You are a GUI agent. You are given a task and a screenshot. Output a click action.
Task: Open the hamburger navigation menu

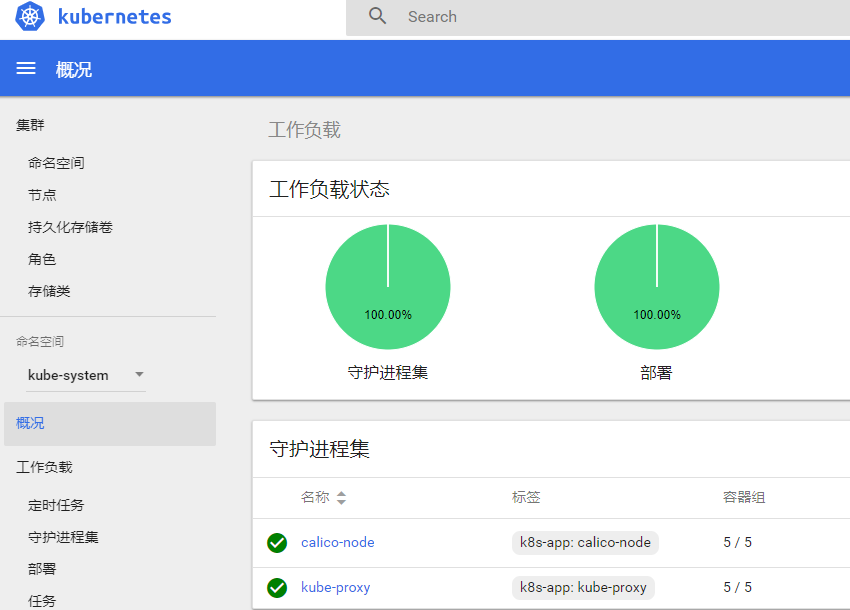point(25,68)
